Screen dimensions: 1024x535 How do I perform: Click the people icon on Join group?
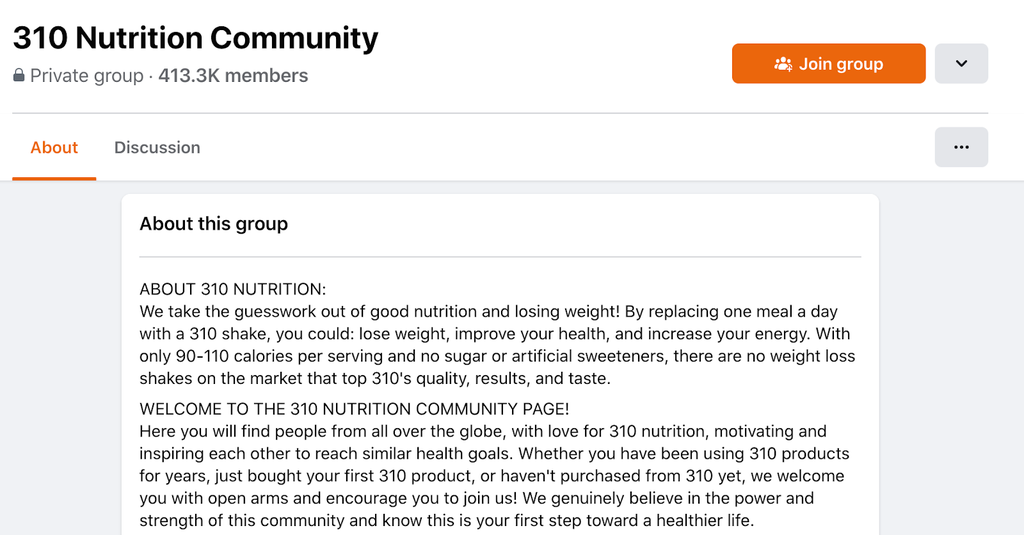[x=783, y=63]
